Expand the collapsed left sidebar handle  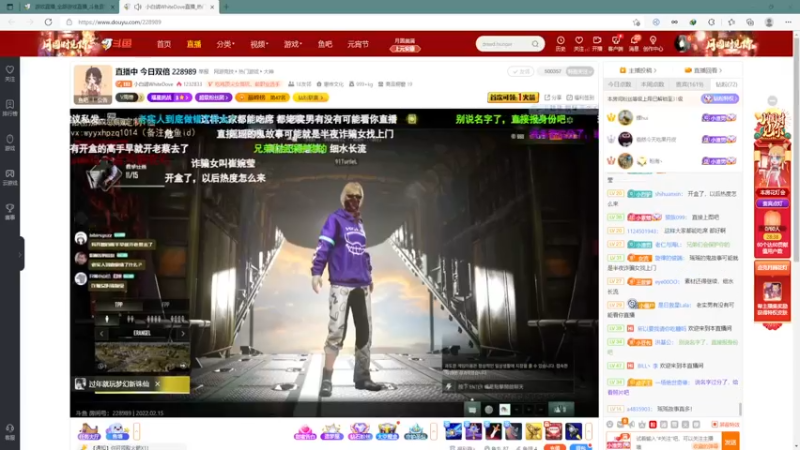[20, 254]
